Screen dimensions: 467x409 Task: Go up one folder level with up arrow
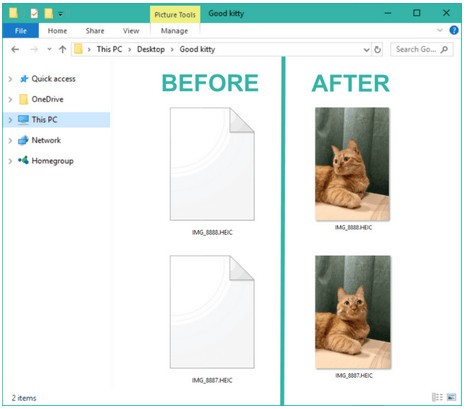pos(62,50)
